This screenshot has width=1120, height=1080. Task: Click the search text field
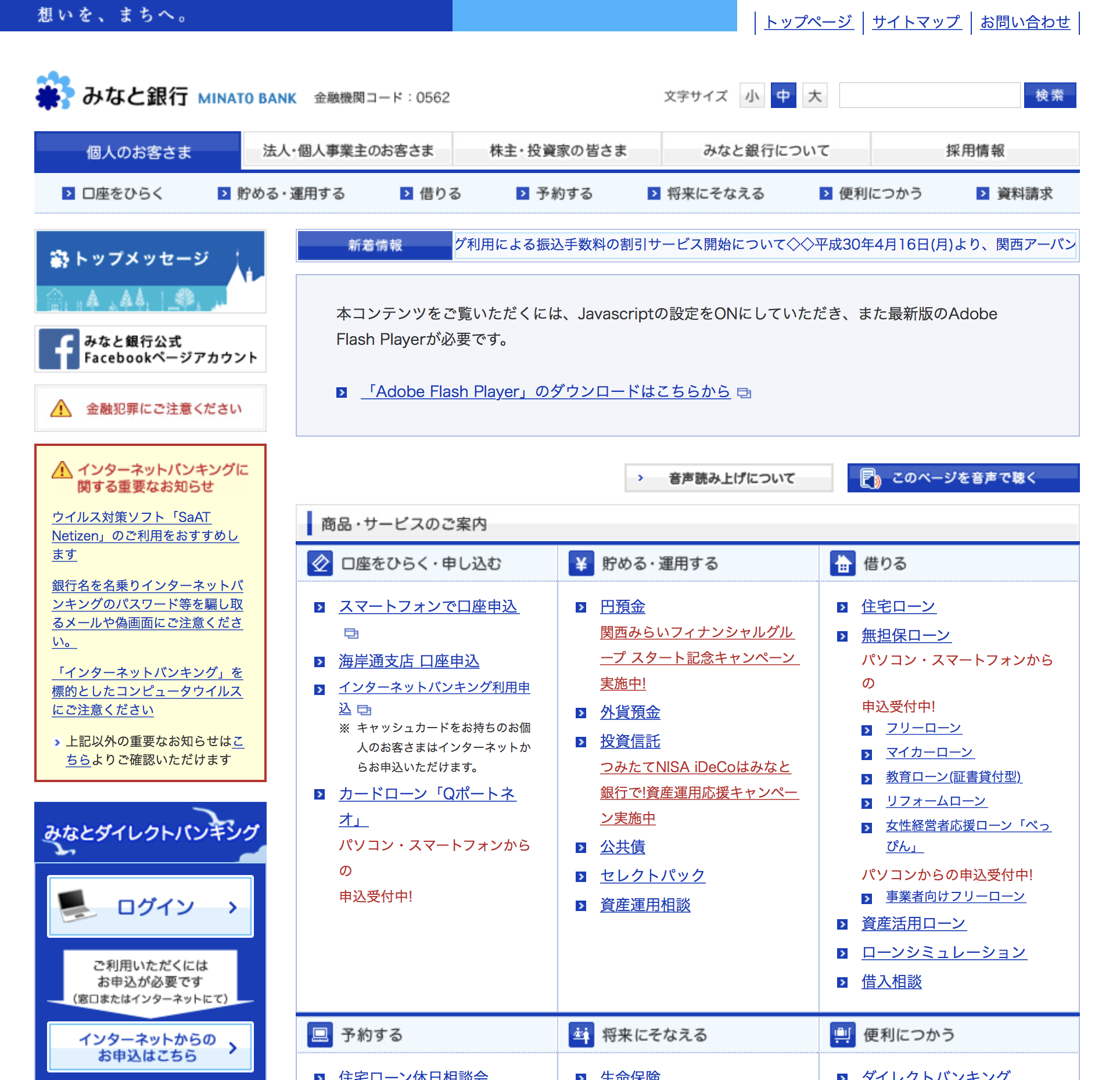pyautogui.click(x=929, y=95)
